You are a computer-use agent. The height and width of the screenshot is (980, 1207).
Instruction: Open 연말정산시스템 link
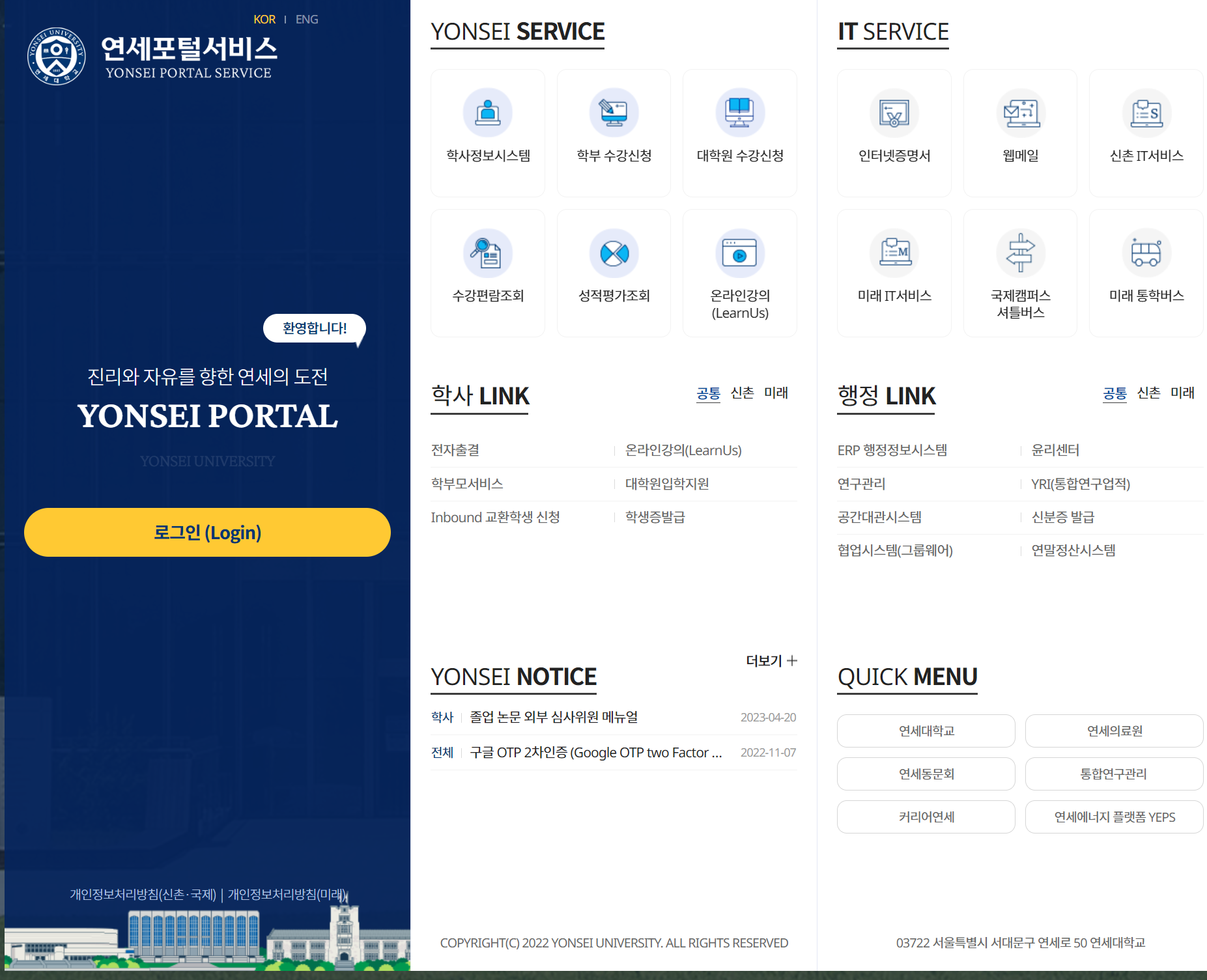coord(1073,550)
